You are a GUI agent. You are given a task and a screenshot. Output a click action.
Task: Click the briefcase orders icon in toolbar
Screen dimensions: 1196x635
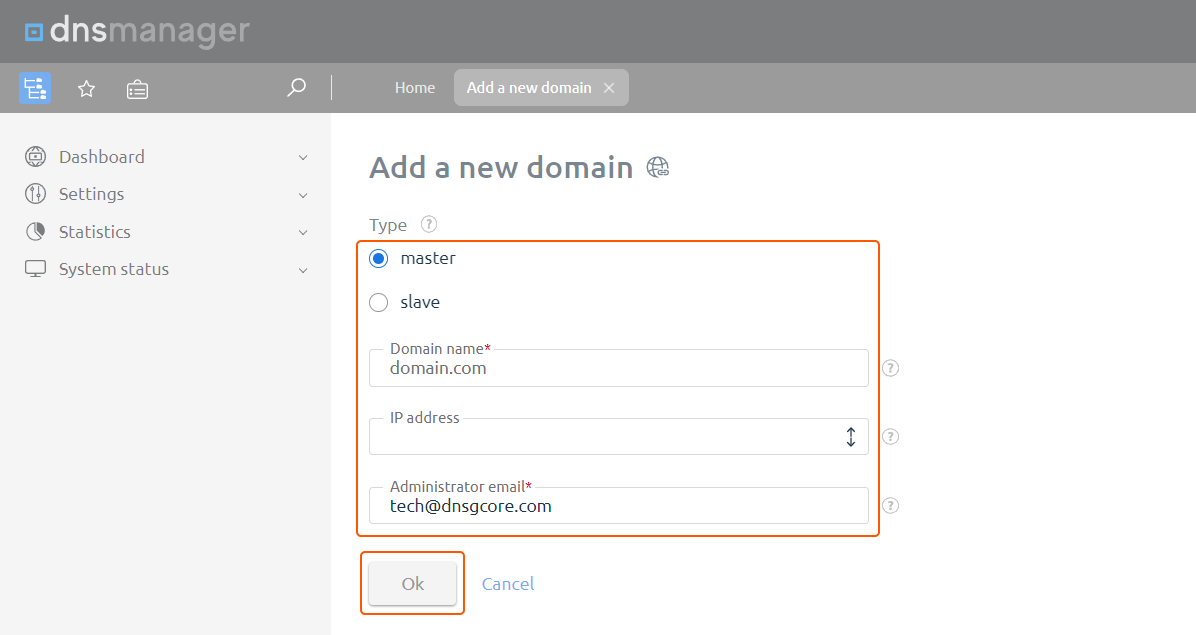point(137,88)
